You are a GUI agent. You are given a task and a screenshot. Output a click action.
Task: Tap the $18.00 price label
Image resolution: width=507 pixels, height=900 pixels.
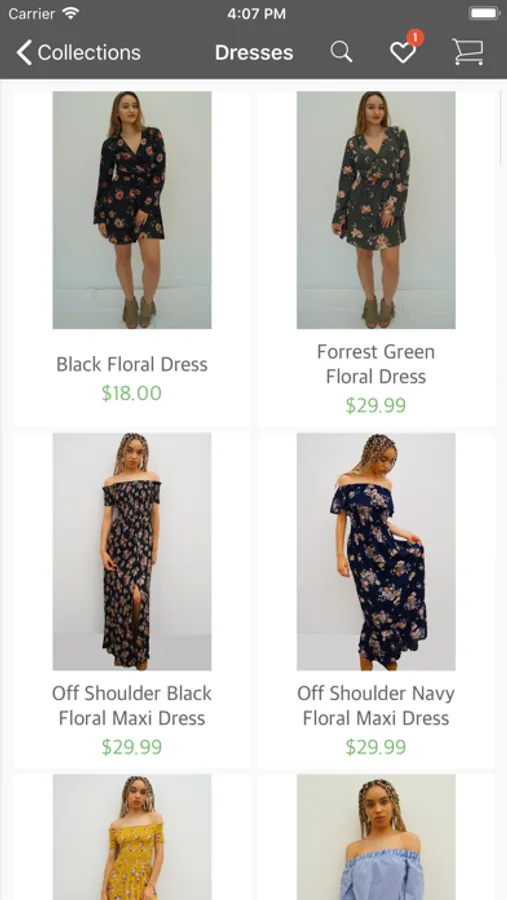pyautogui.click(x=131, y=393)
